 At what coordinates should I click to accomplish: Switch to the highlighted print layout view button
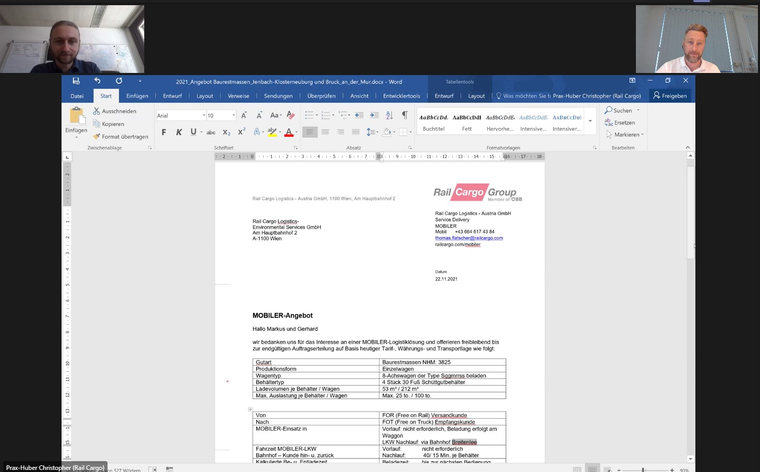tap(592, 469)
